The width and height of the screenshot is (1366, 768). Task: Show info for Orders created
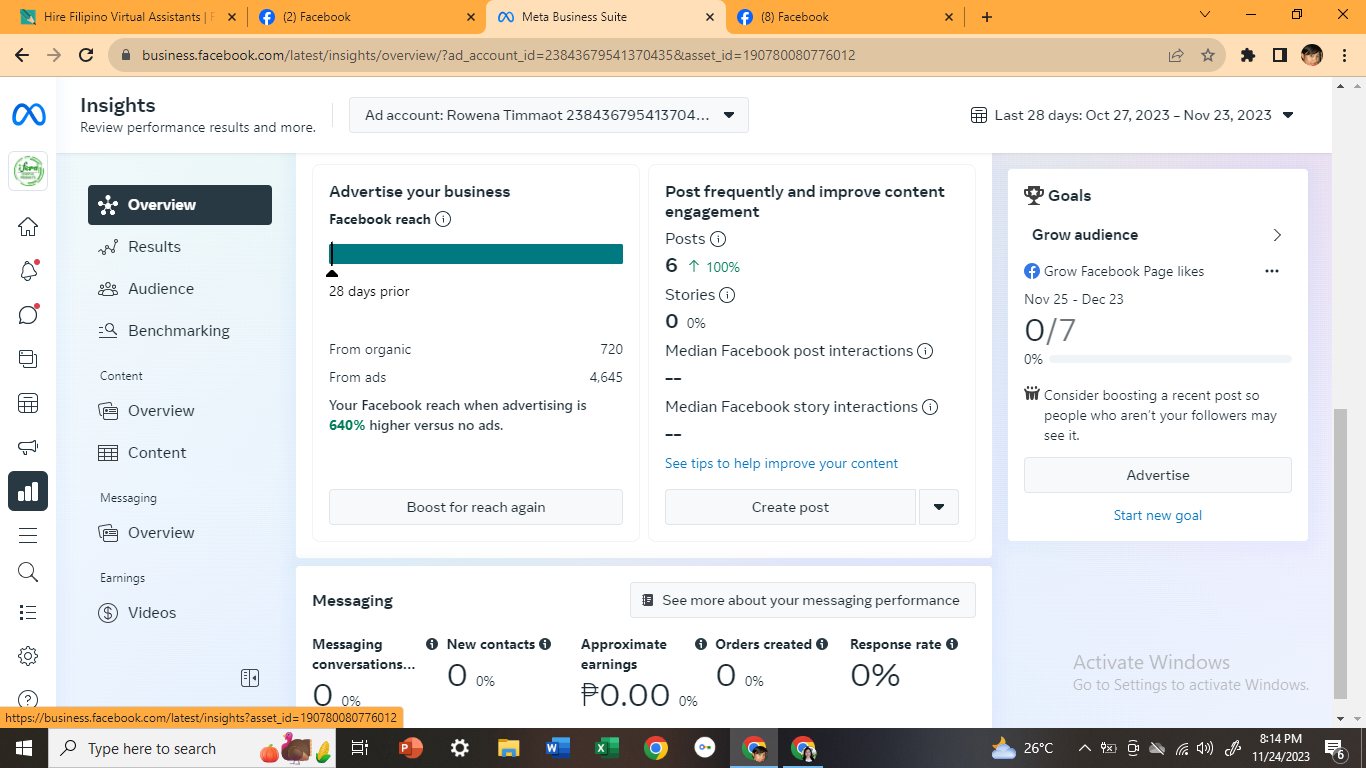click(822, 645)
